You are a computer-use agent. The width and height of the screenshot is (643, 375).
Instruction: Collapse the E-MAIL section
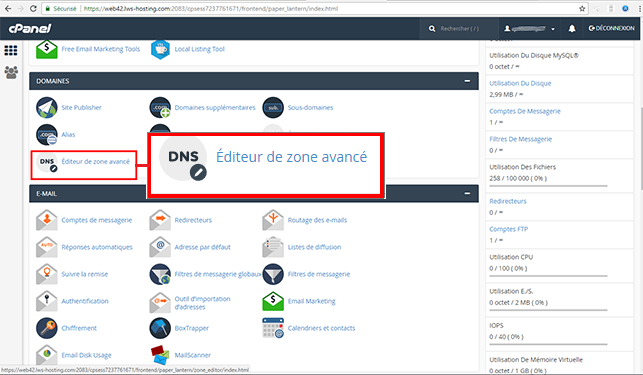pyautogui.click(x=467, y=193)
